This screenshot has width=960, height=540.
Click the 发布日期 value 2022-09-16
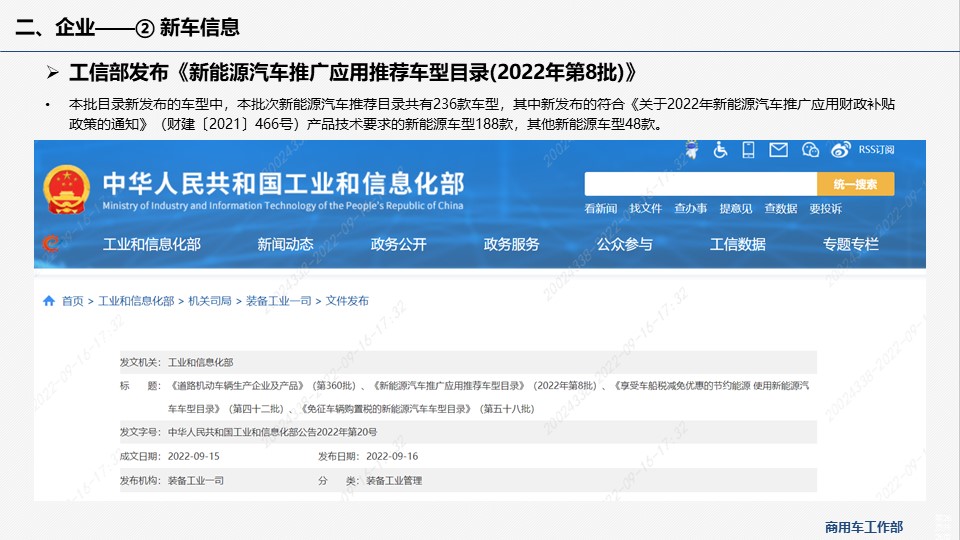(x=392, y=456)
